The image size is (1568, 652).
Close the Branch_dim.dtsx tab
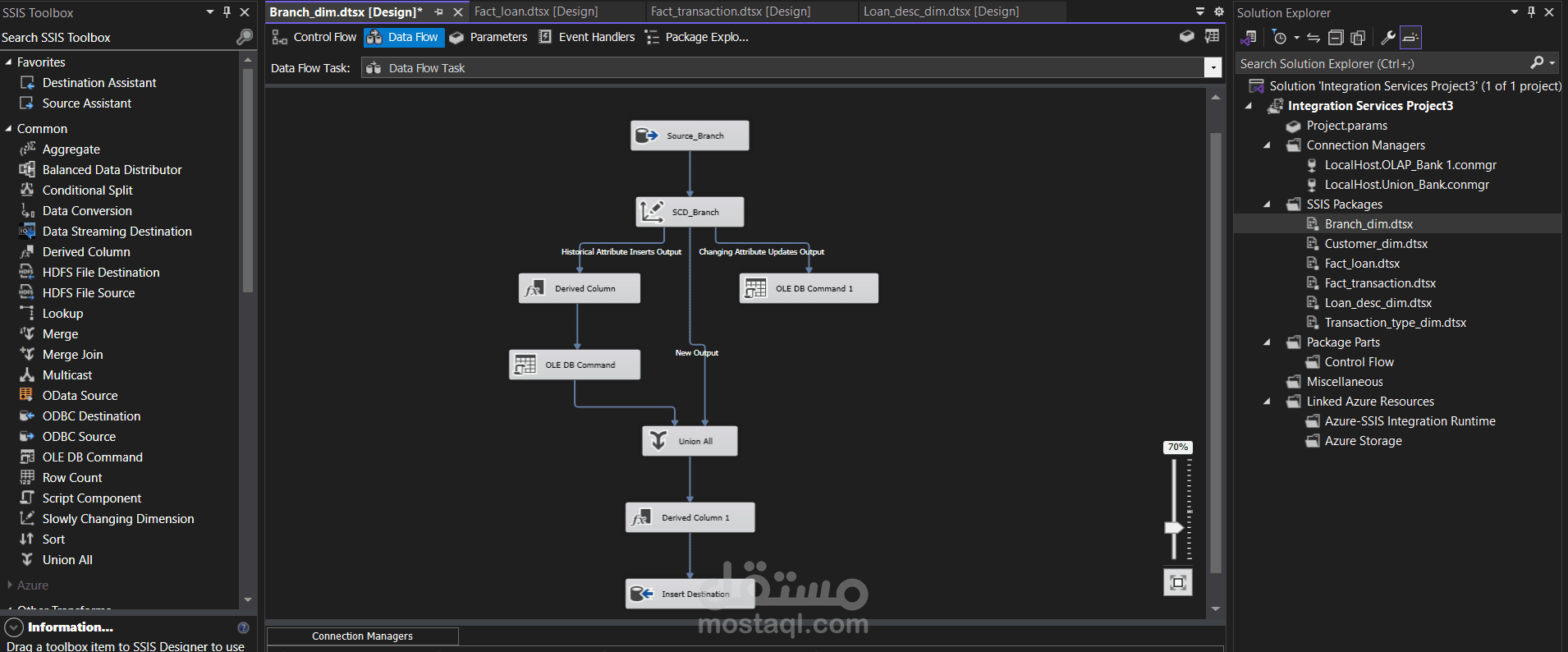coord(458,12)
